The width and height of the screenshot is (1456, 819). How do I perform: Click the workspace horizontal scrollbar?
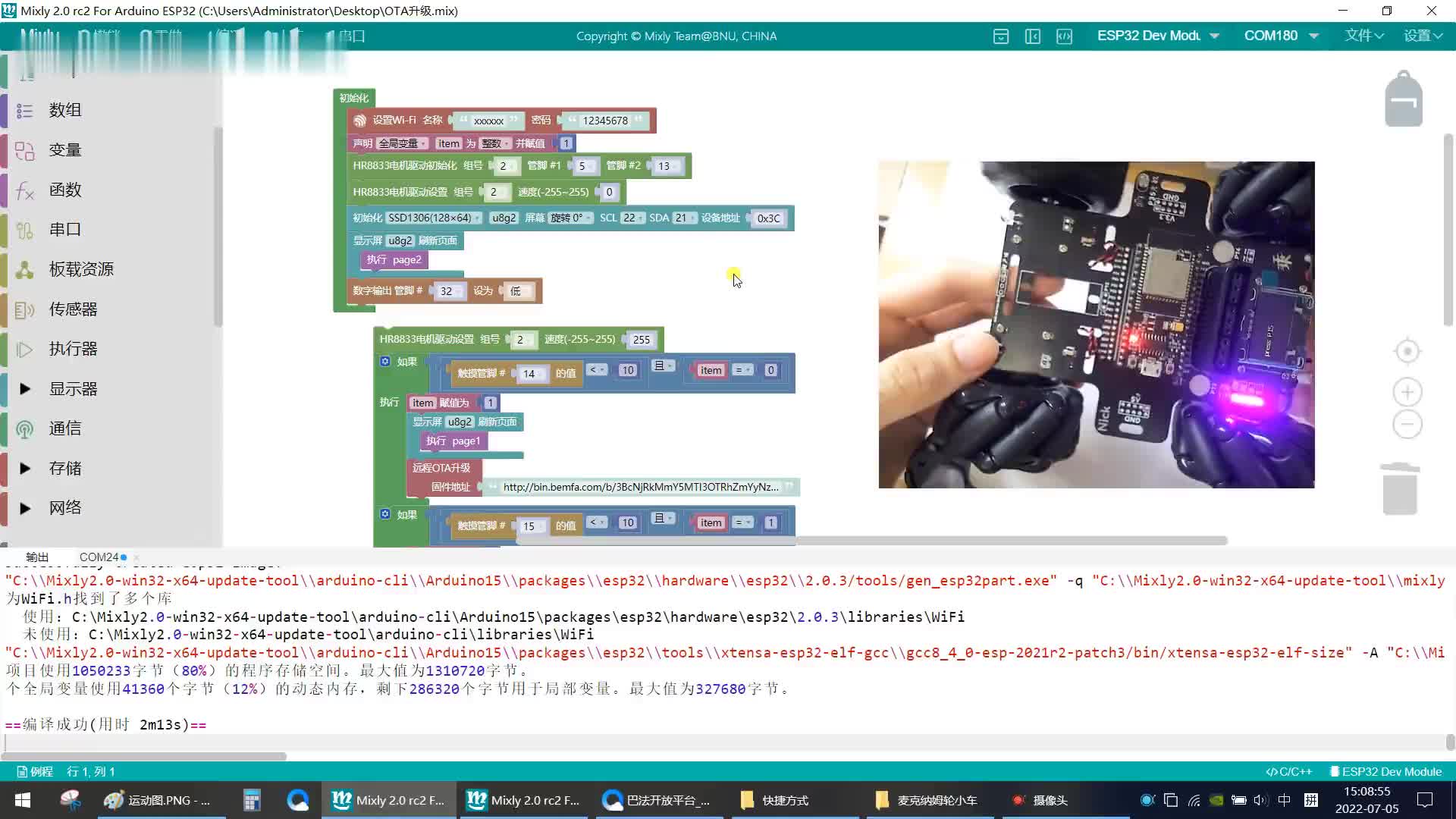tap(871, 541)
